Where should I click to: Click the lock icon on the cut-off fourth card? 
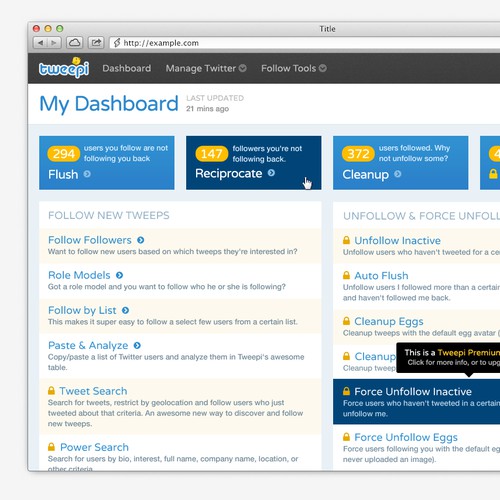[493, 174]
